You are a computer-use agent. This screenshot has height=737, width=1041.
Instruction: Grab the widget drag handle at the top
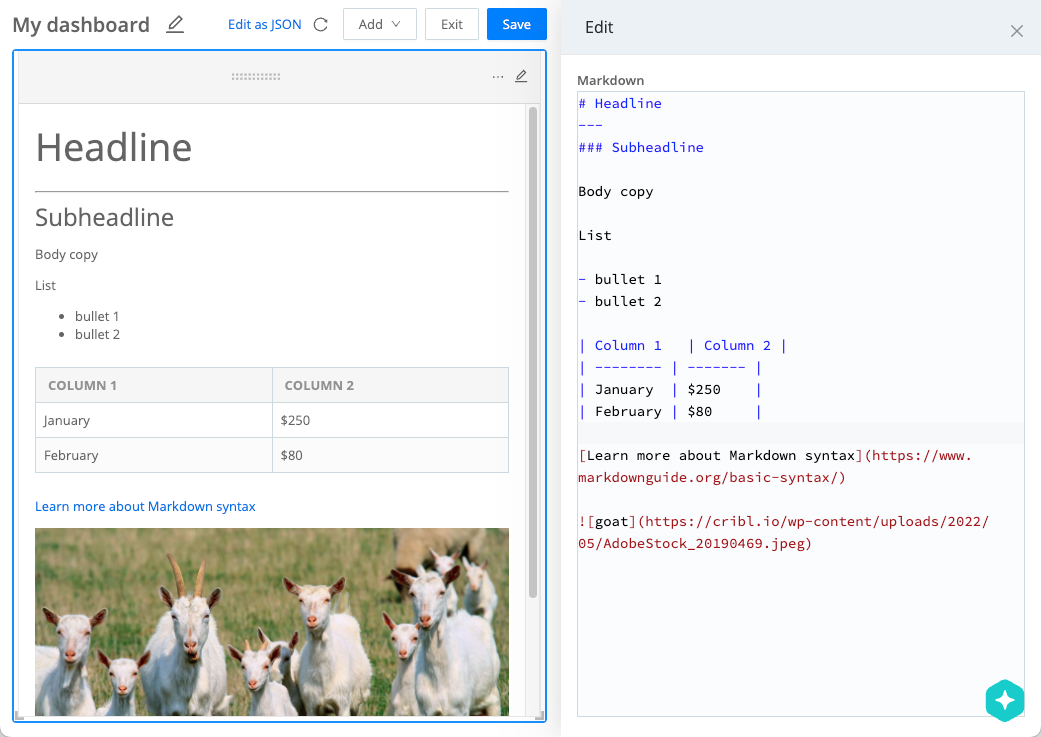255,75
